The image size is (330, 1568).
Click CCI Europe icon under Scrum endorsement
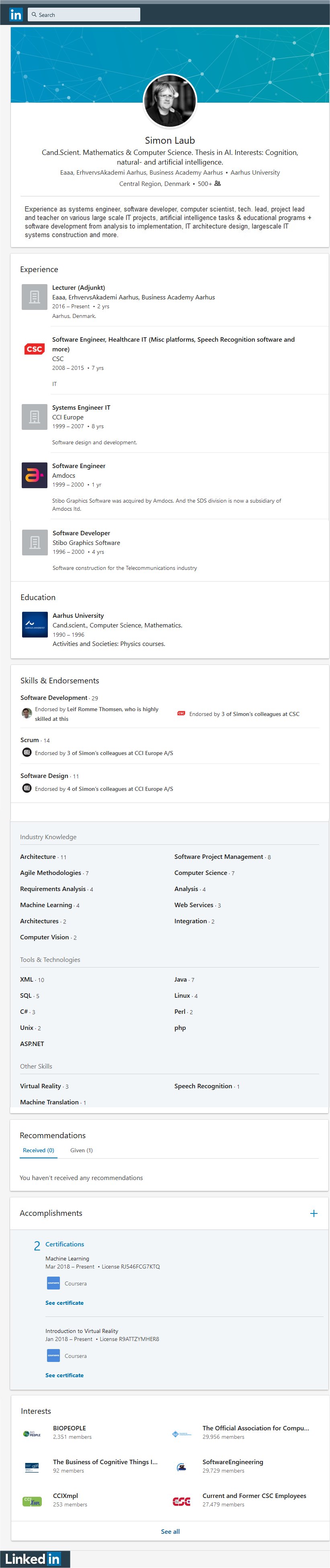point(27,752)
